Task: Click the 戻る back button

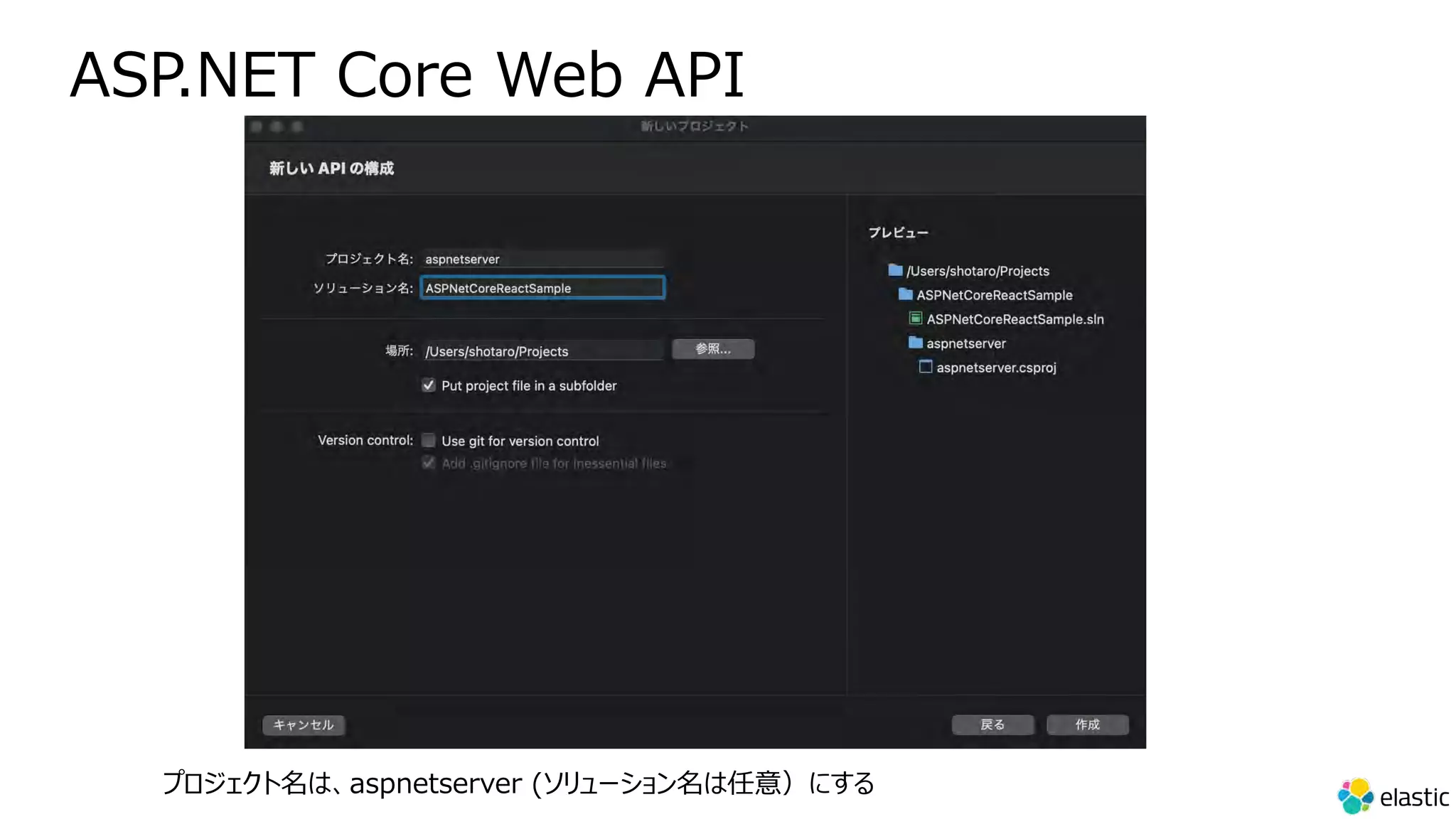Action: pos(992,724)
